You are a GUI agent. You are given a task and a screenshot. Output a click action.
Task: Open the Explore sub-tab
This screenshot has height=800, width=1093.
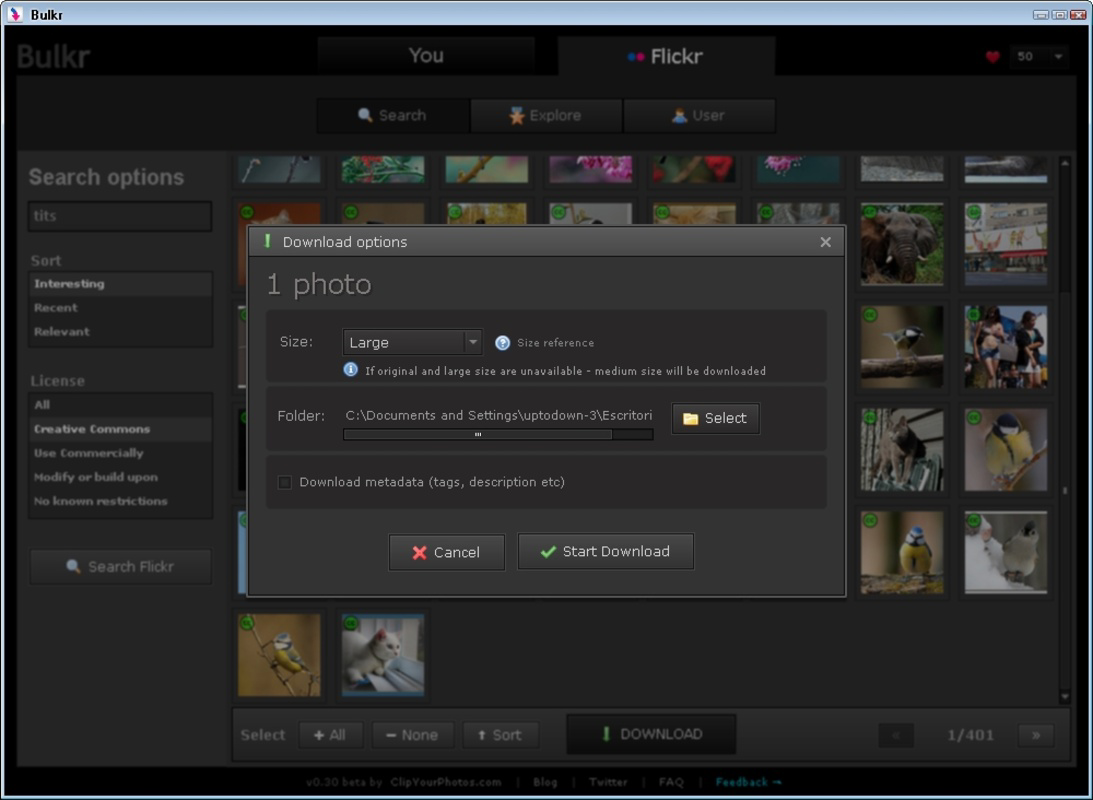pos(546,116)
